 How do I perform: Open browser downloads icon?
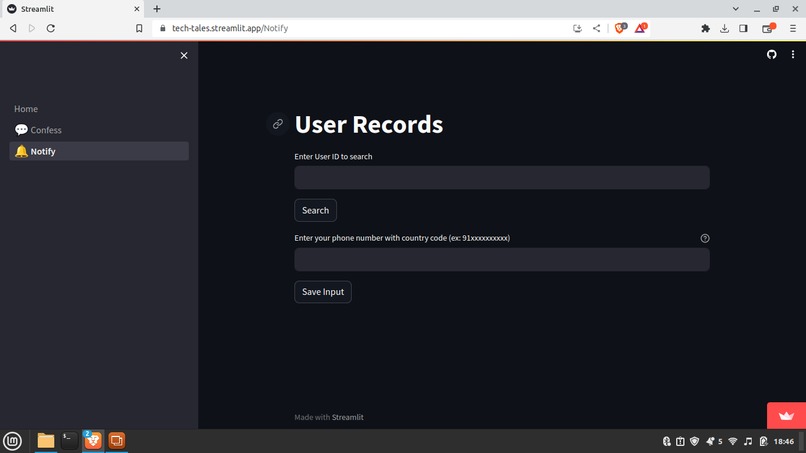724,28
